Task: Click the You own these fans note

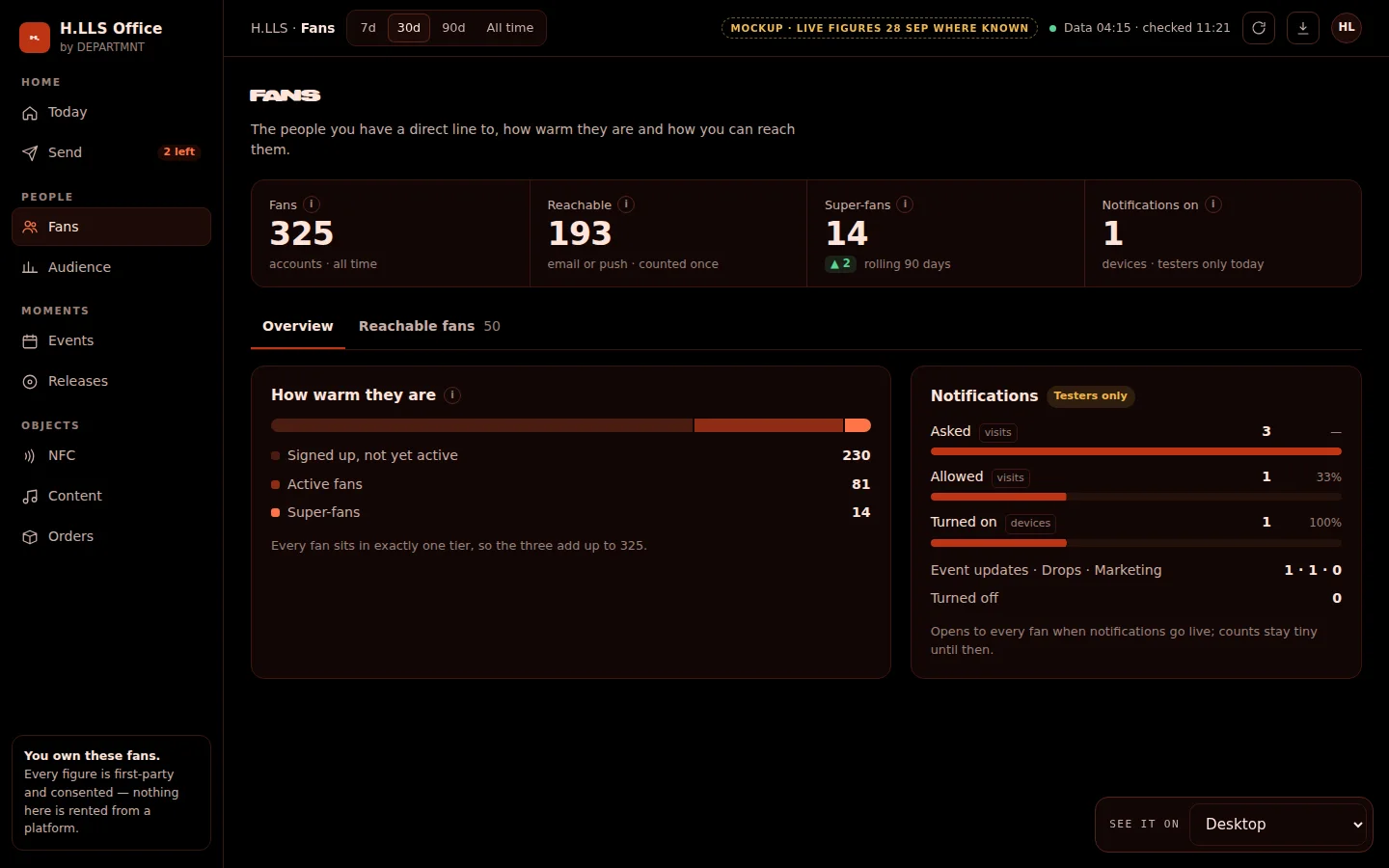Action: (x=111, y=792)
